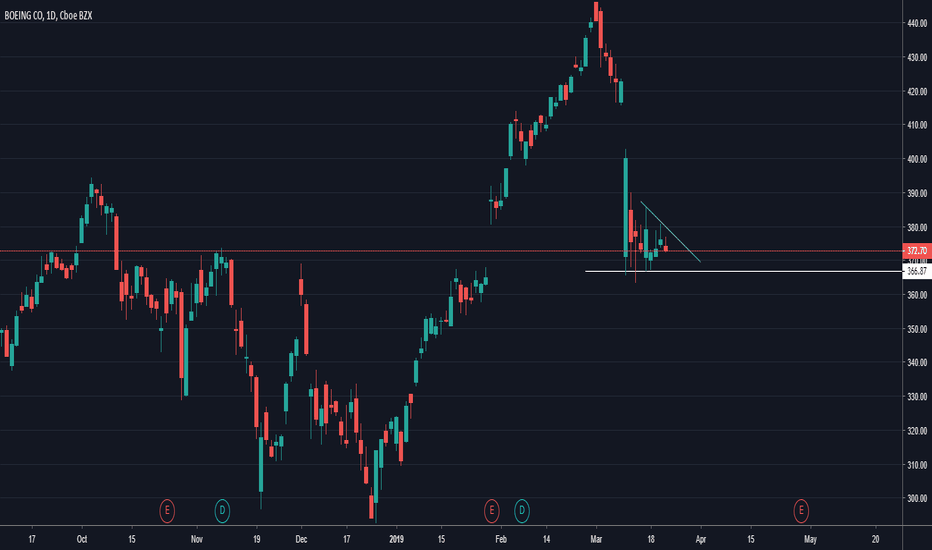This screenshot has width=932, height=550.
Task: Click the 360.00 price axis label
Action: click(917, 295)
